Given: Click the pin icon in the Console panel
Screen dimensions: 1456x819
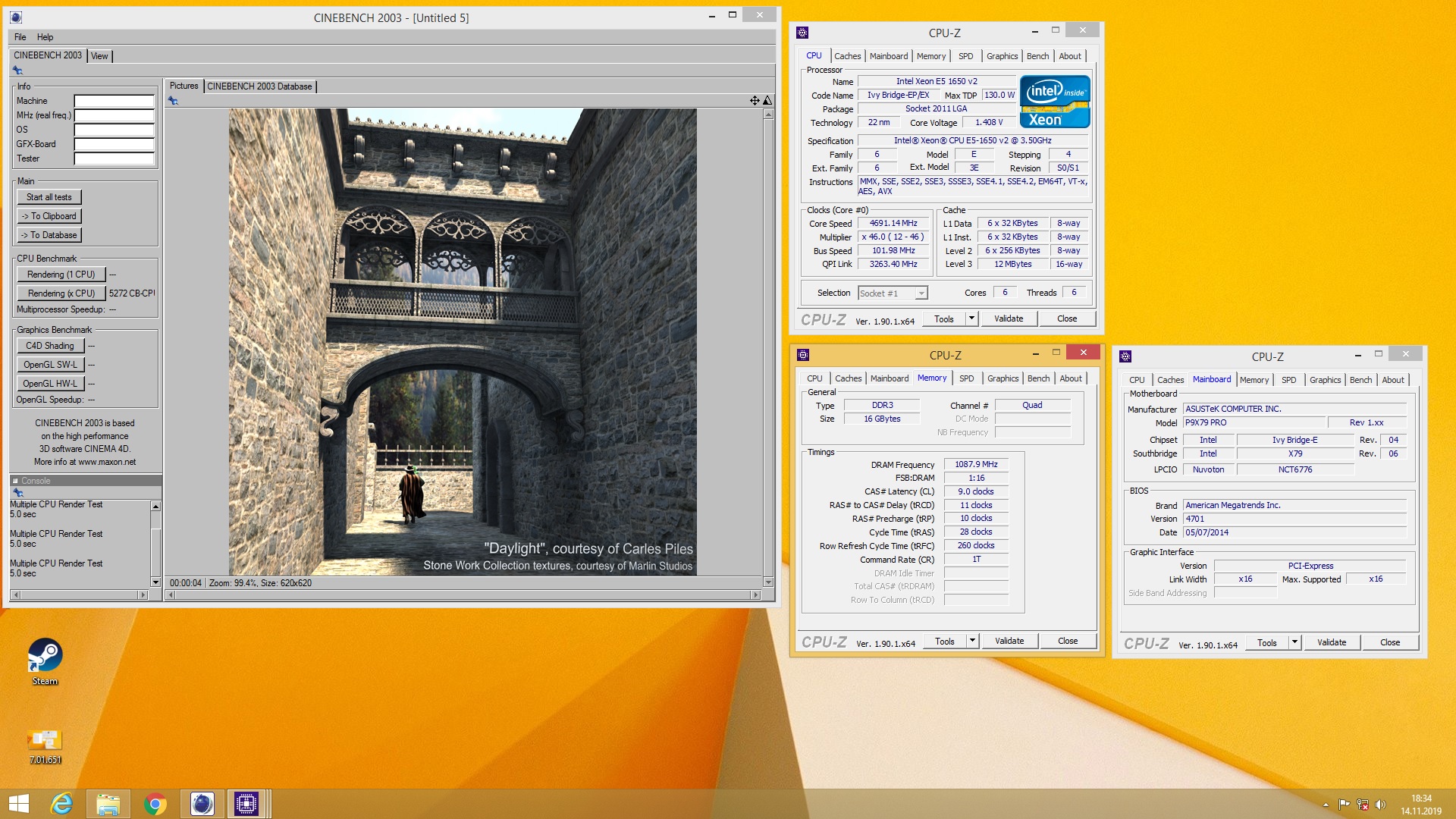Looking at the screenshot, I should pos(17,493).
